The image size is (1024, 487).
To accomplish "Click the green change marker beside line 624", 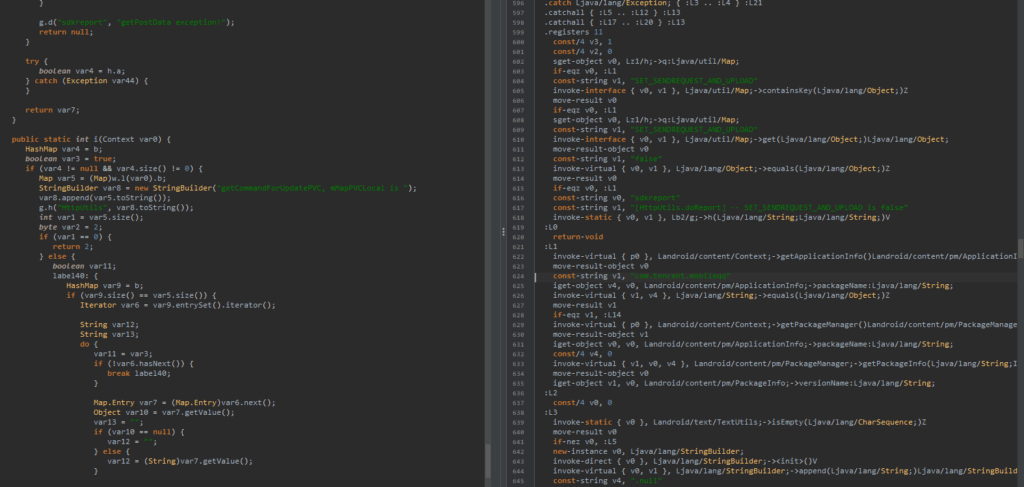I will click(x=536, y=276).
